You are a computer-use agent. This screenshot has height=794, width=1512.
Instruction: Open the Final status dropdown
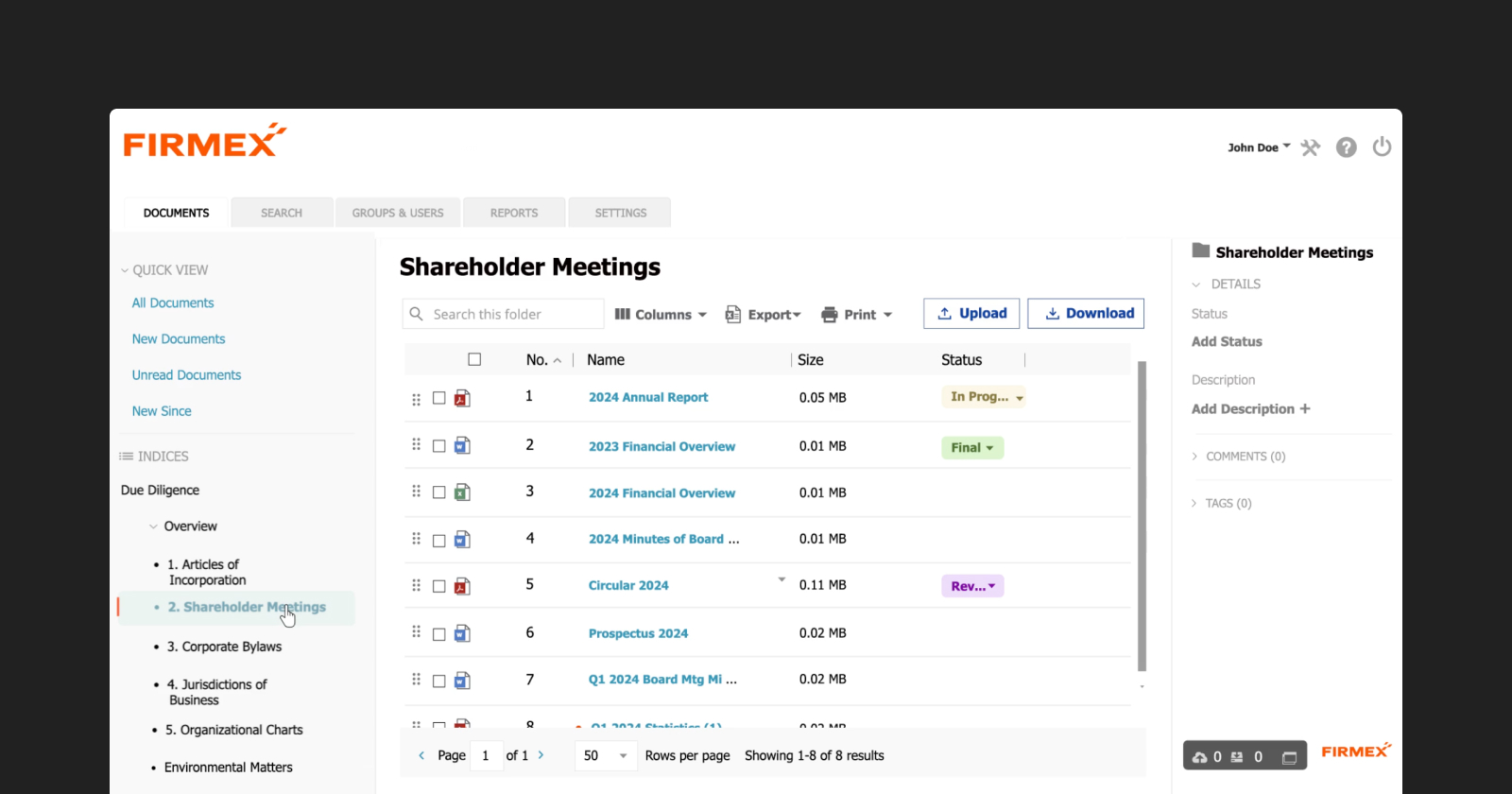[972, 448]
